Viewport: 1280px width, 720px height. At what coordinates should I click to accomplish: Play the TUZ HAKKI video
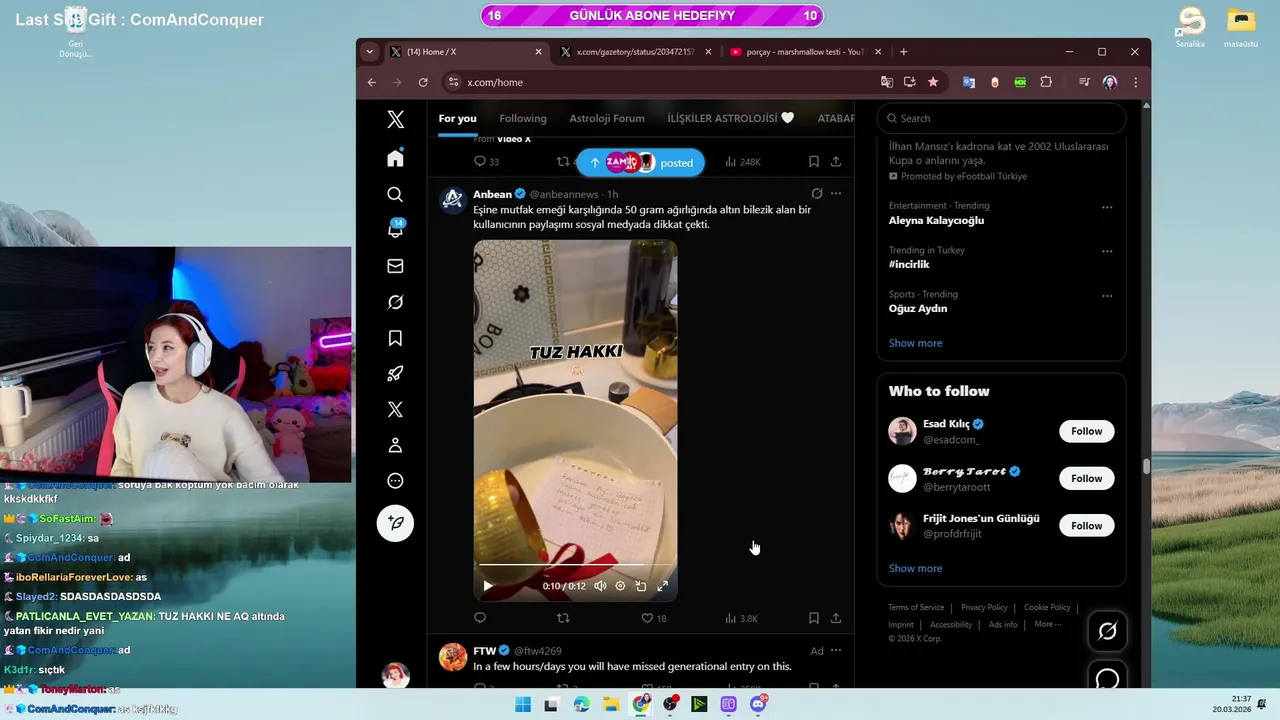pos(488,586)
